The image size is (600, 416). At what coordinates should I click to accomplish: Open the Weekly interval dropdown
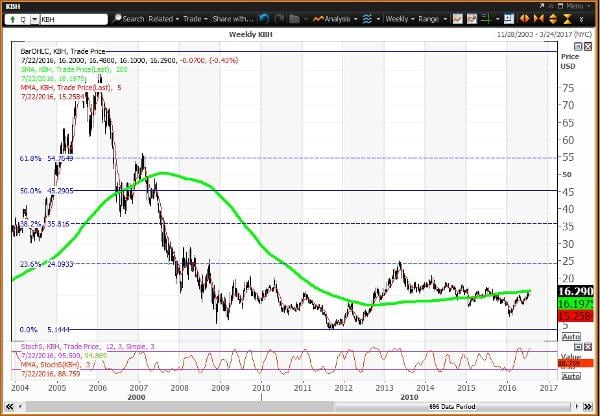pyautogui.click(x=399, y=19)
